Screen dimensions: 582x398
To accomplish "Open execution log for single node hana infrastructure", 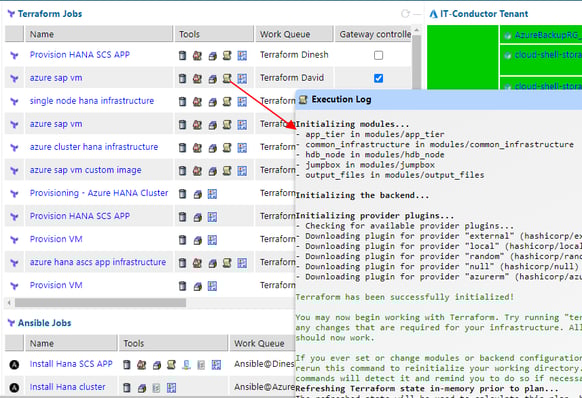I will pos(227,101).
